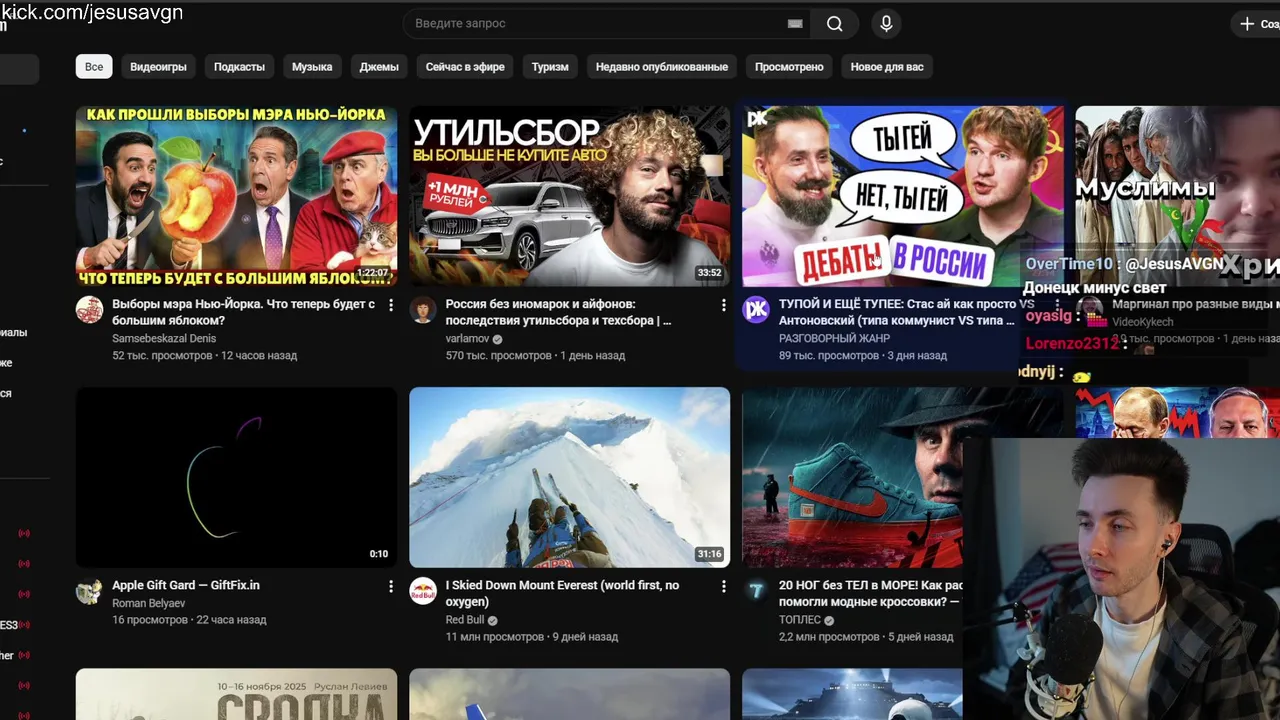This screenshot has height=720, width=1280.
Task: Open the Apple logo video thumbnail
Action: pyautogui.click(x=236, y=477)
